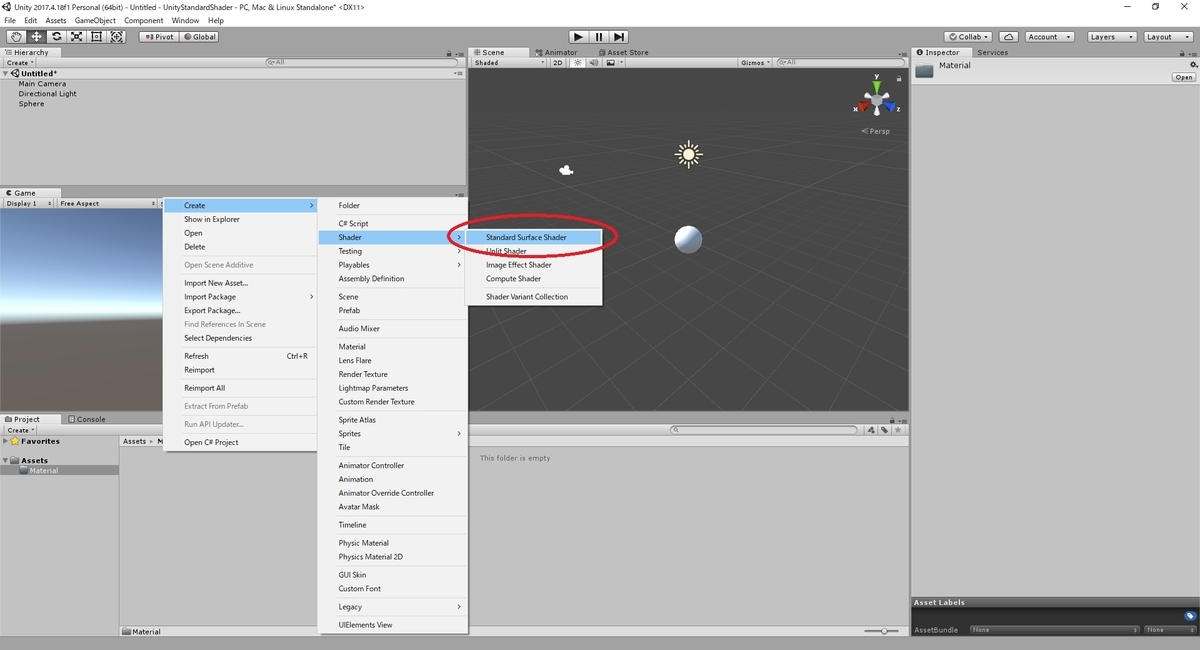Expand the Import Package submenu
The width and height of the screenshot is (1200, 650).
[240, 297]
